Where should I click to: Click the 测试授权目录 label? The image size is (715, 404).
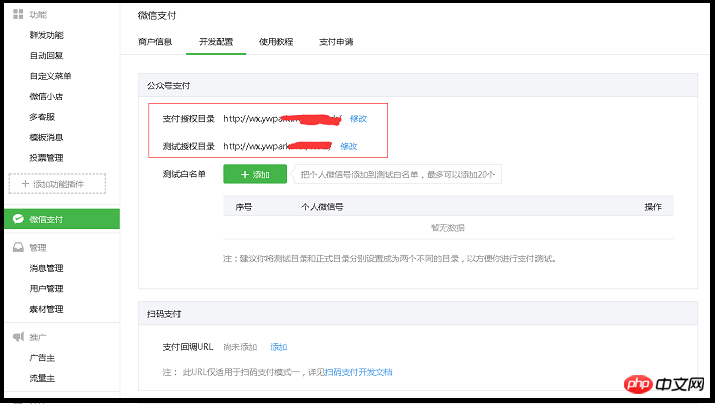point(188,146)
